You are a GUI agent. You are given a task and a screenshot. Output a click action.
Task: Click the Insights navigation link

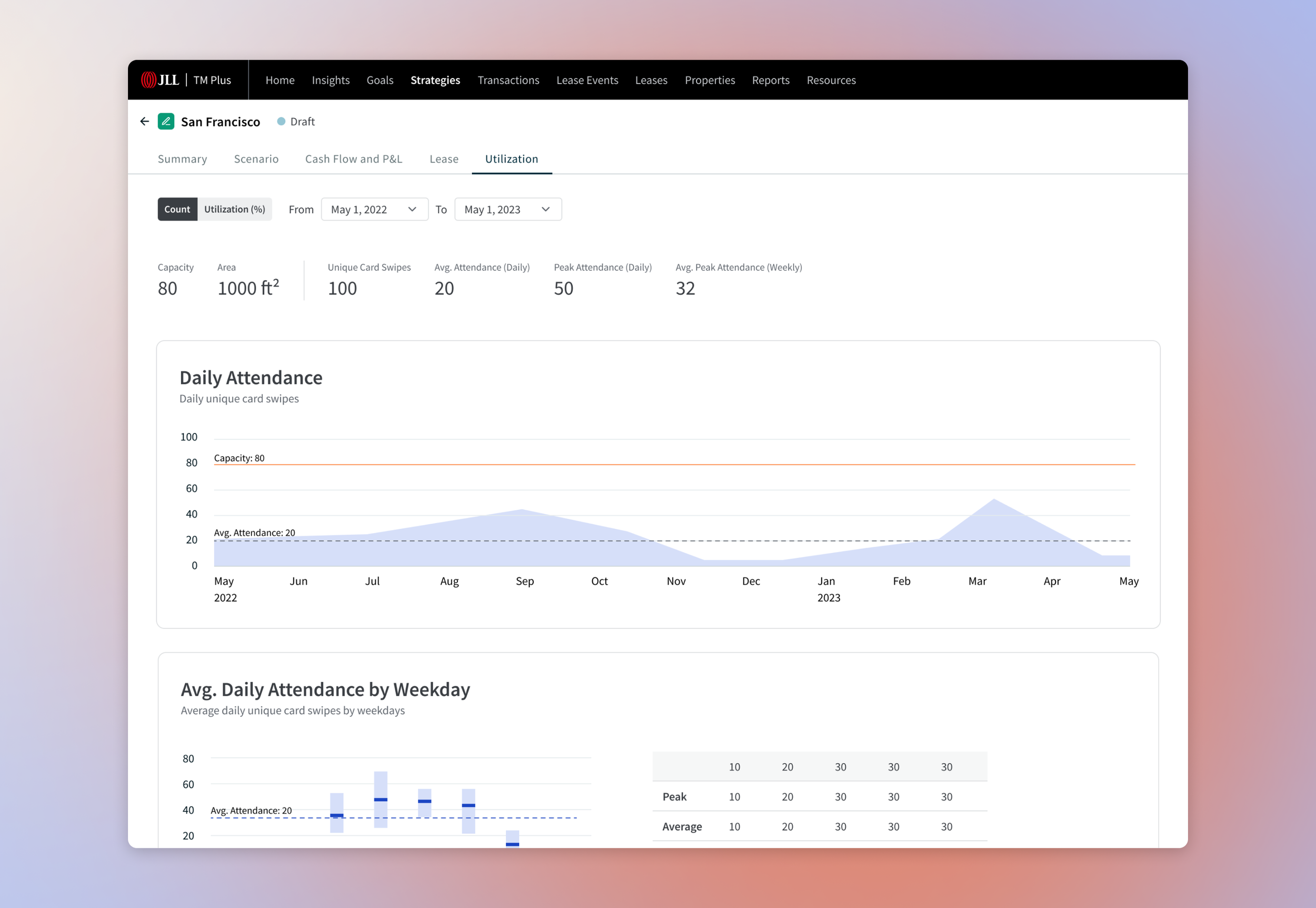(330, 80)
